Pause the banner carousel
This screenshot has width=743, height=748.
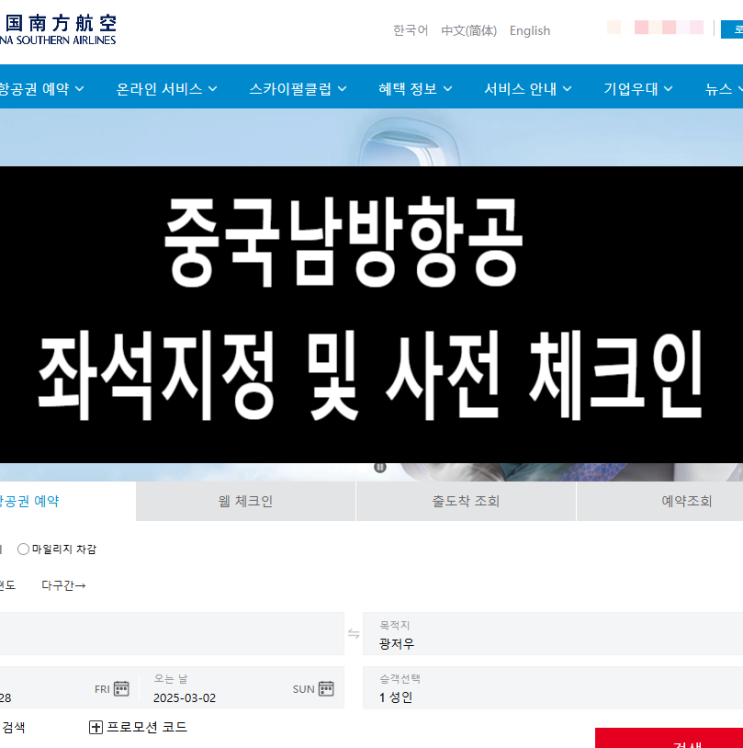(x=380, y=467)
